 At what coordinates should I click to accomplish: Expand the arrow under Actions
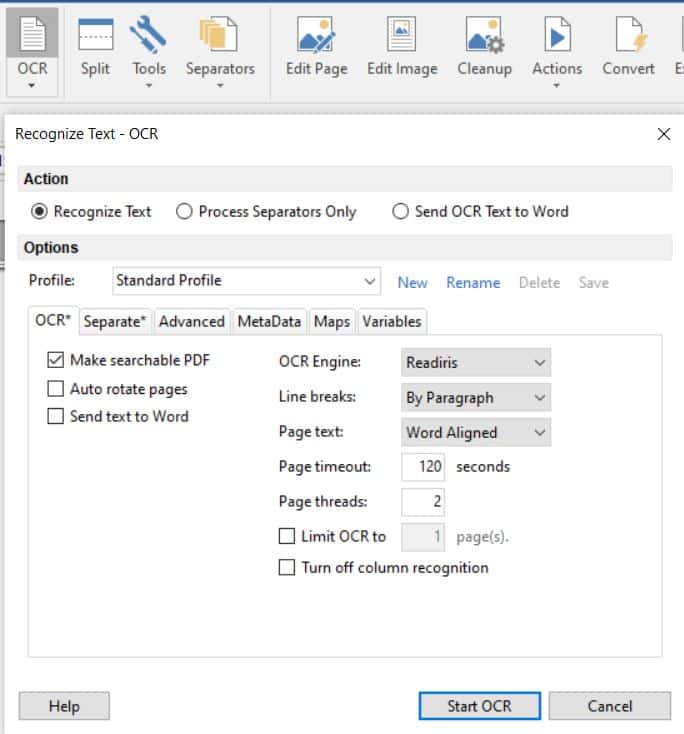click(x=556, y=86)
